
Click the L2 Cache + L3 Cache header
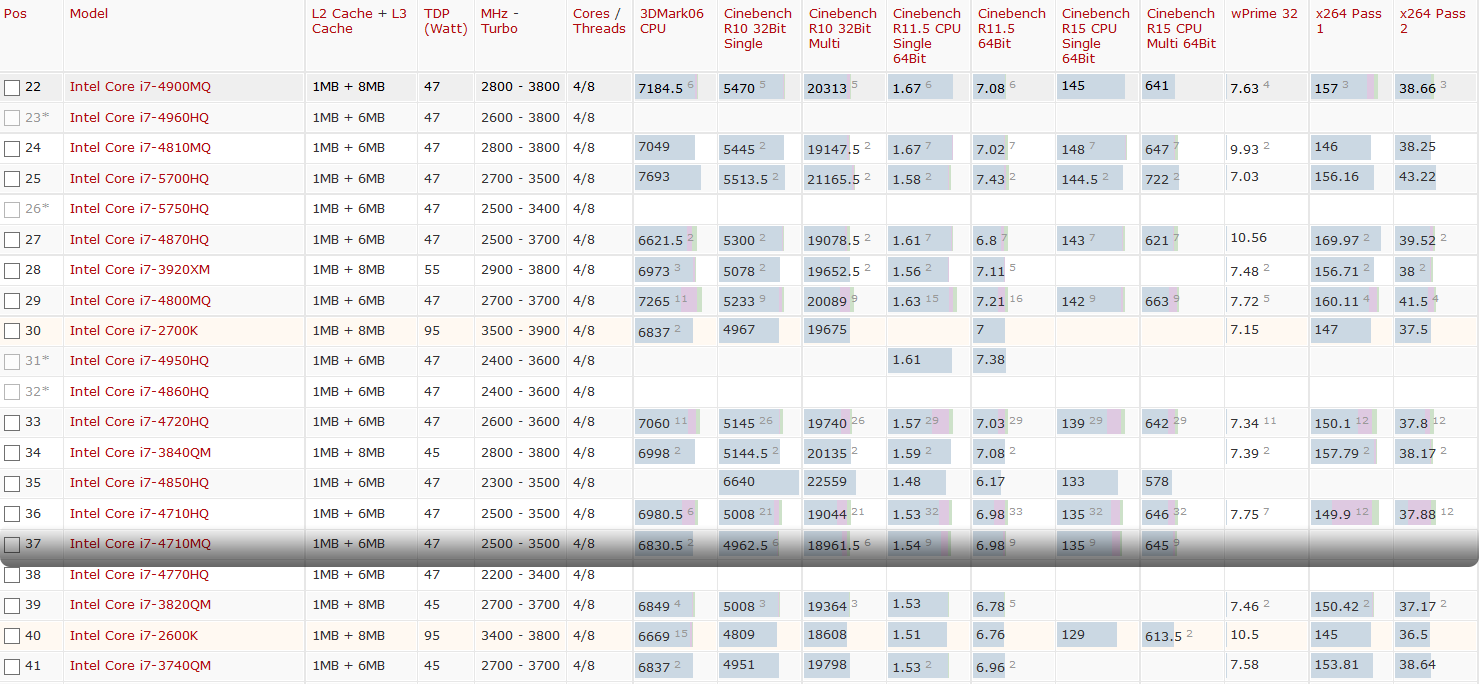pos(359,21)
